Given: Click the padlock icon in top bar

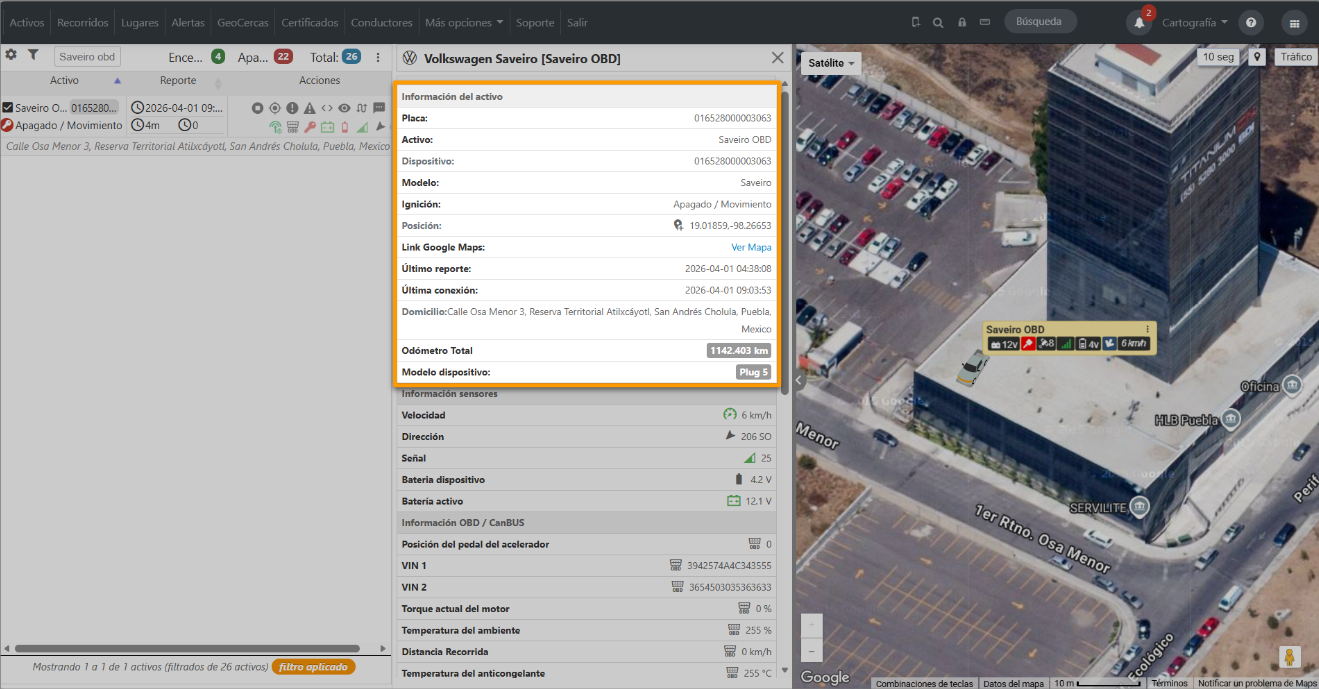Looking at the screenshot, I should click(x=962, y=22).
